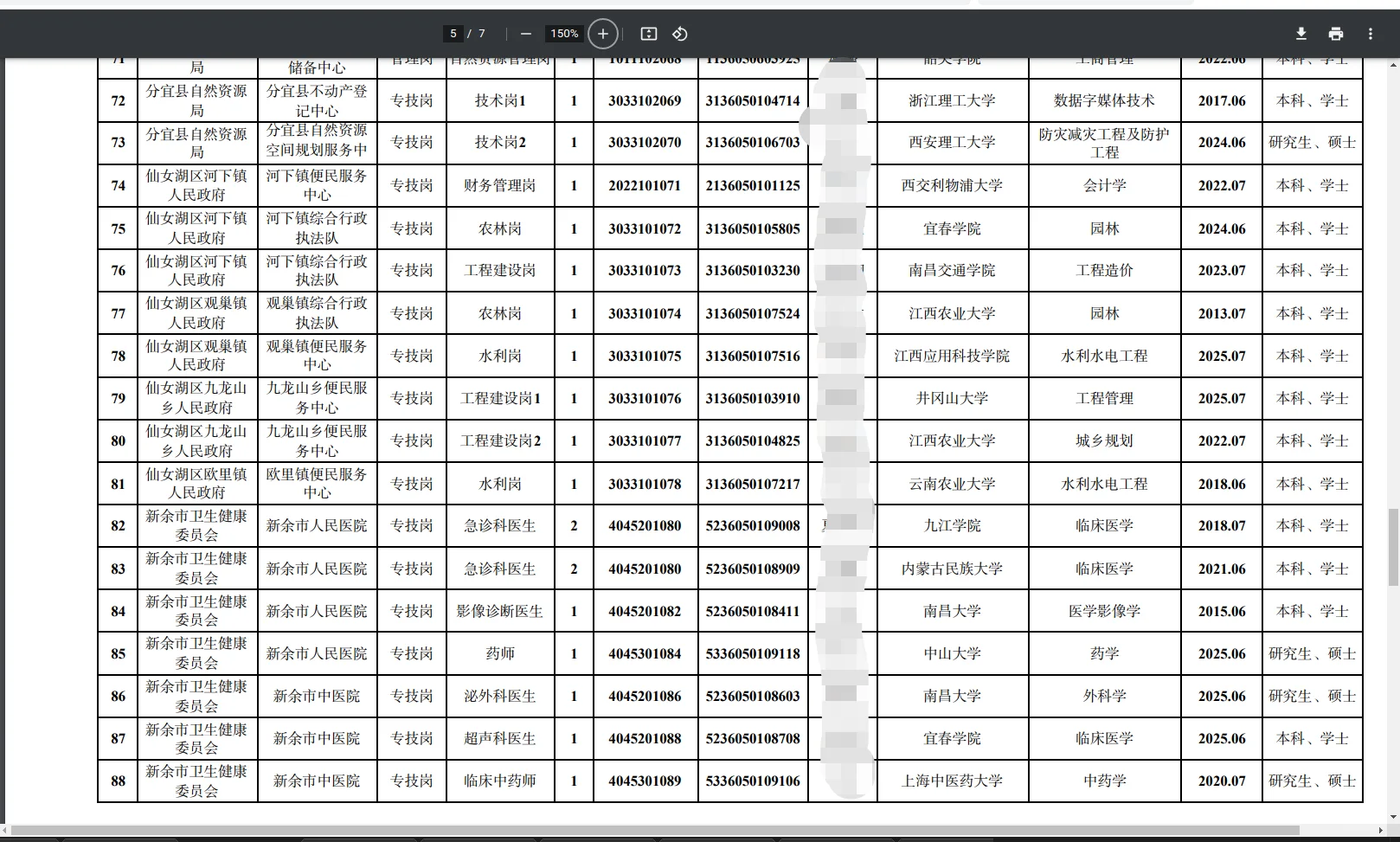Download the PDF file
Image resolution: width=1400 pixels, height=842 pixels.
coord(1300,33)
